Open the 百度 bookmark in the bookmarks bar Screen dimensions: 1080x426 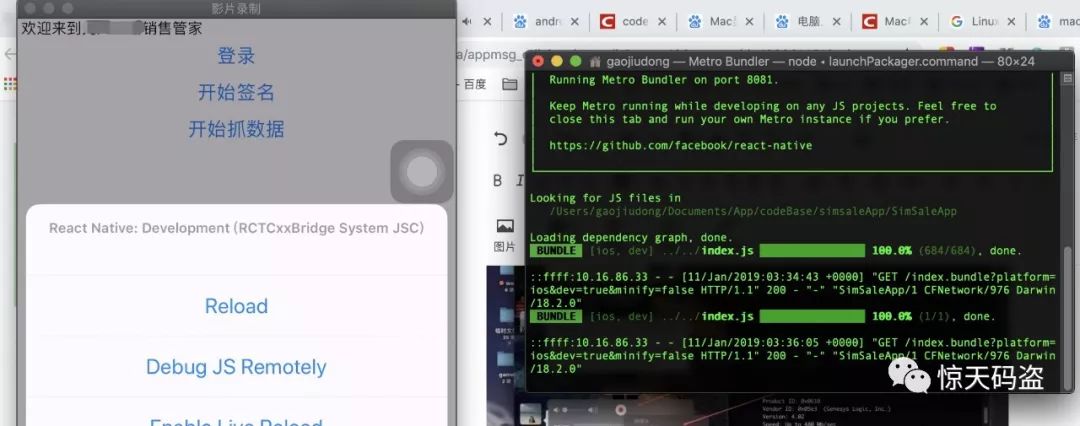click(475, 84)
